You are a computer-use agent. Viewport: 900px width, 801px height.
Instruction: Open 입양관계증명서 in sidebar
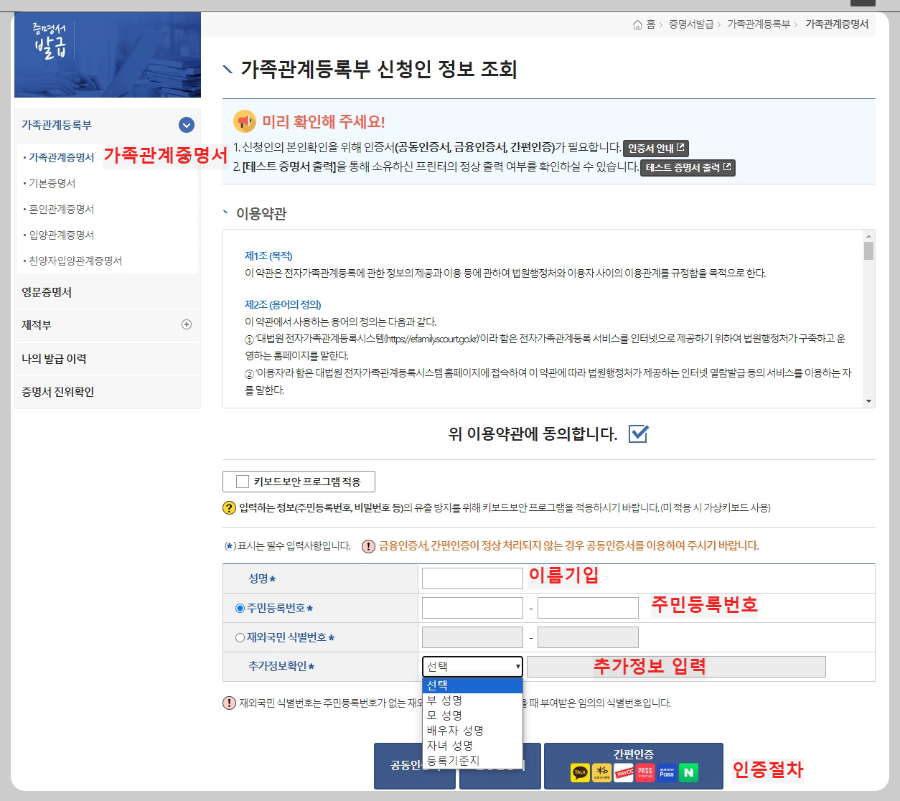(x=61, y=235)
